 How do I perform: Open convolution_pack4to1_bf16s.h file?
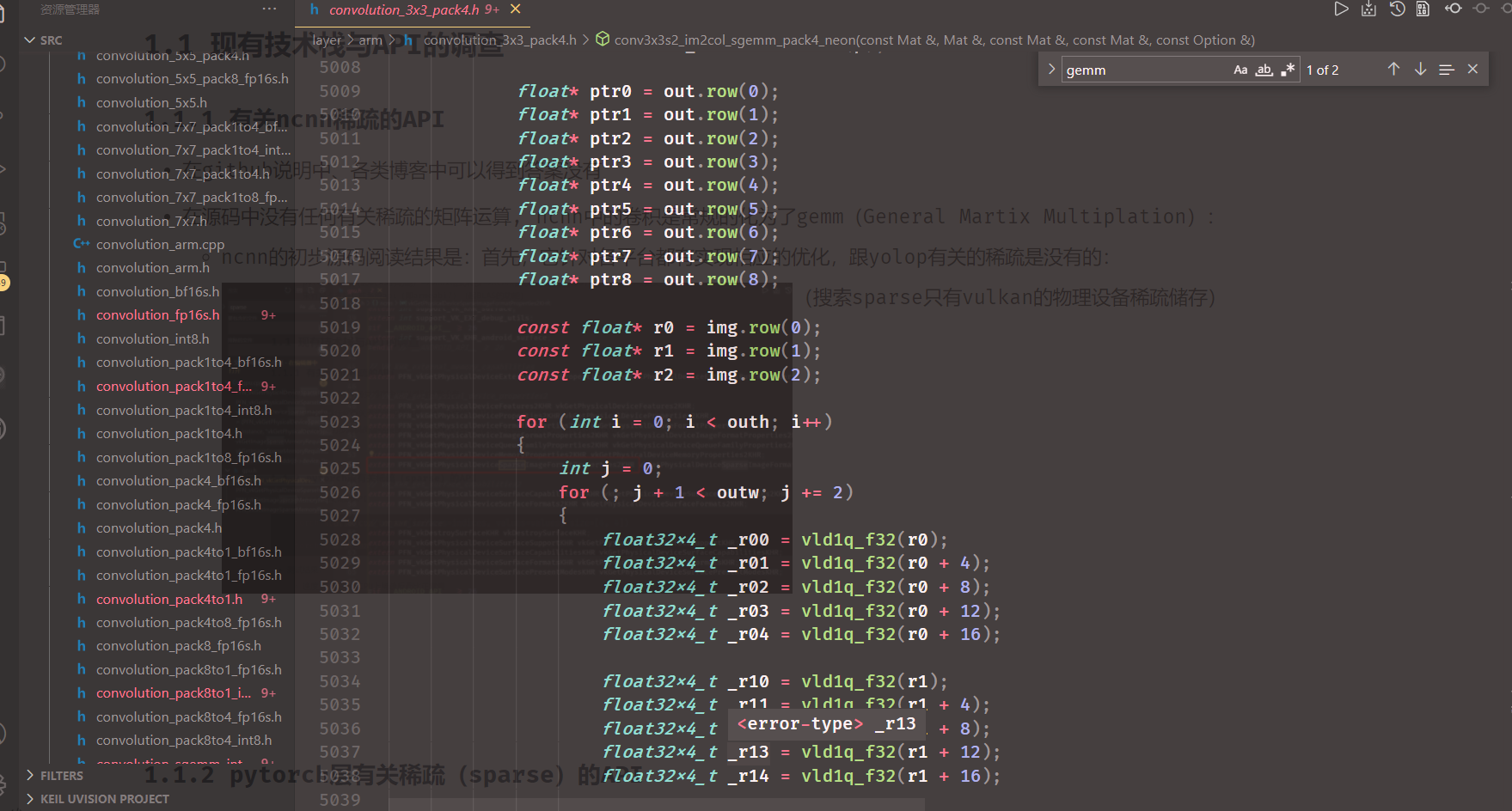point(189,552)
